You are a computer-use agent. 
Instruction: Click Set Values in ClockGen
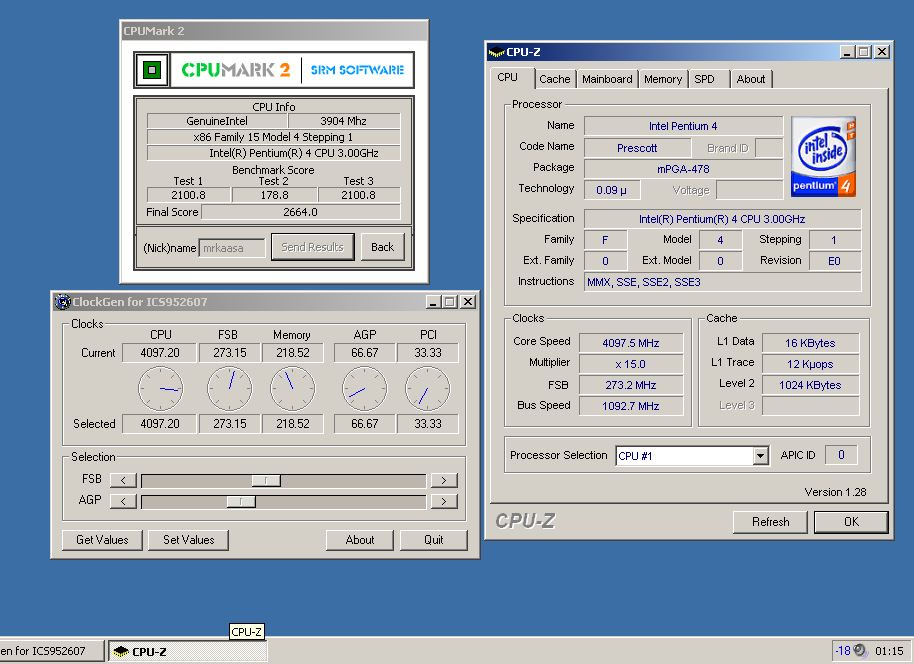pyautogui.click(x=188, y=540)
